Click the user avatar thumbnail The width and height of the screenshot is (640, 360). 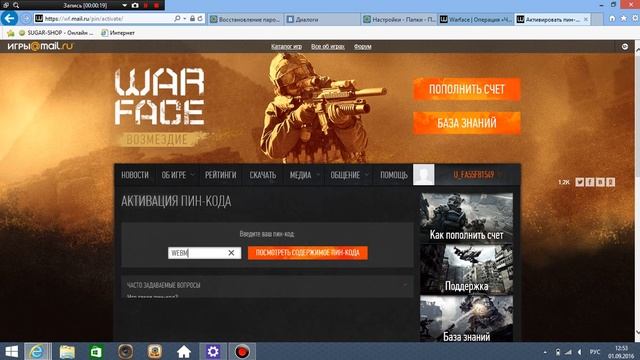424,175
